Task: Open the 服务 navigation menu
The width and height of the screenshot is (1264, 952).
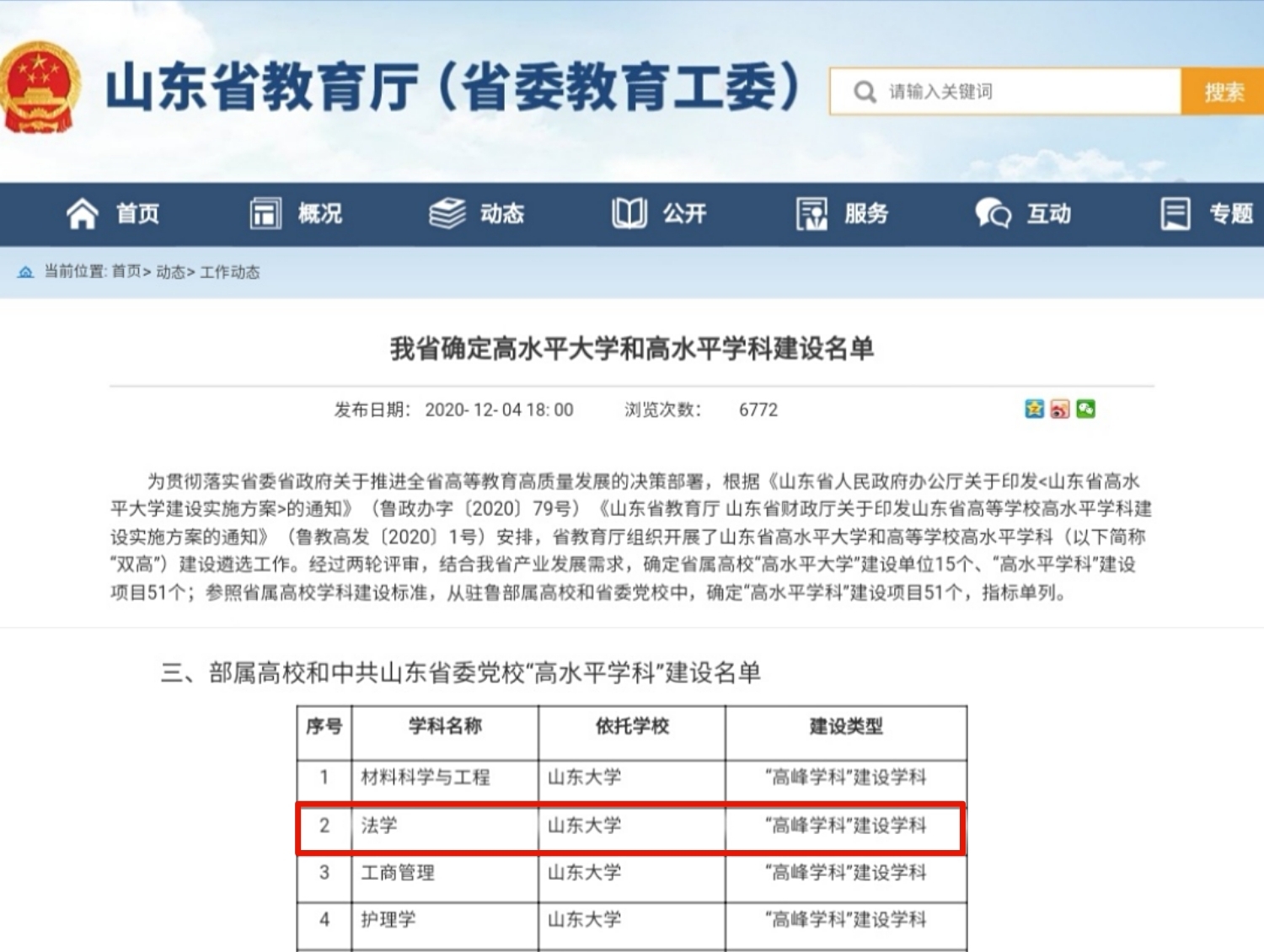Action: 866,214
